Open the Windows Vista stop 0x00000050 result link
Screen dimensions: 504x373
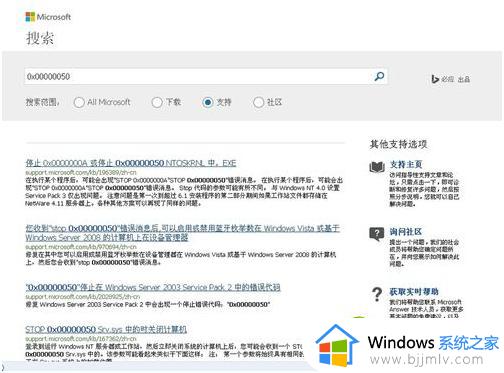(x=183, y=233)
